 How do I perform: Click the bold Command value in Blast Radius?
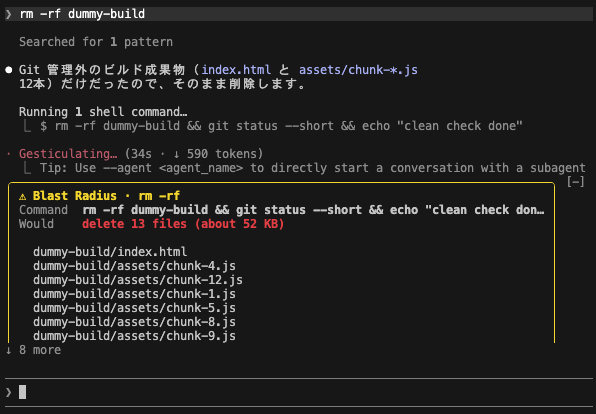314,210
